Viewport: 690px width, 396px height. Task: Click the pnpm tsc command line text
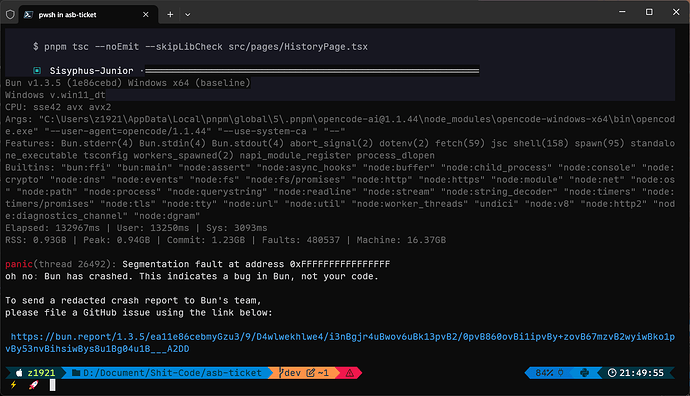[x=200, y=47]
